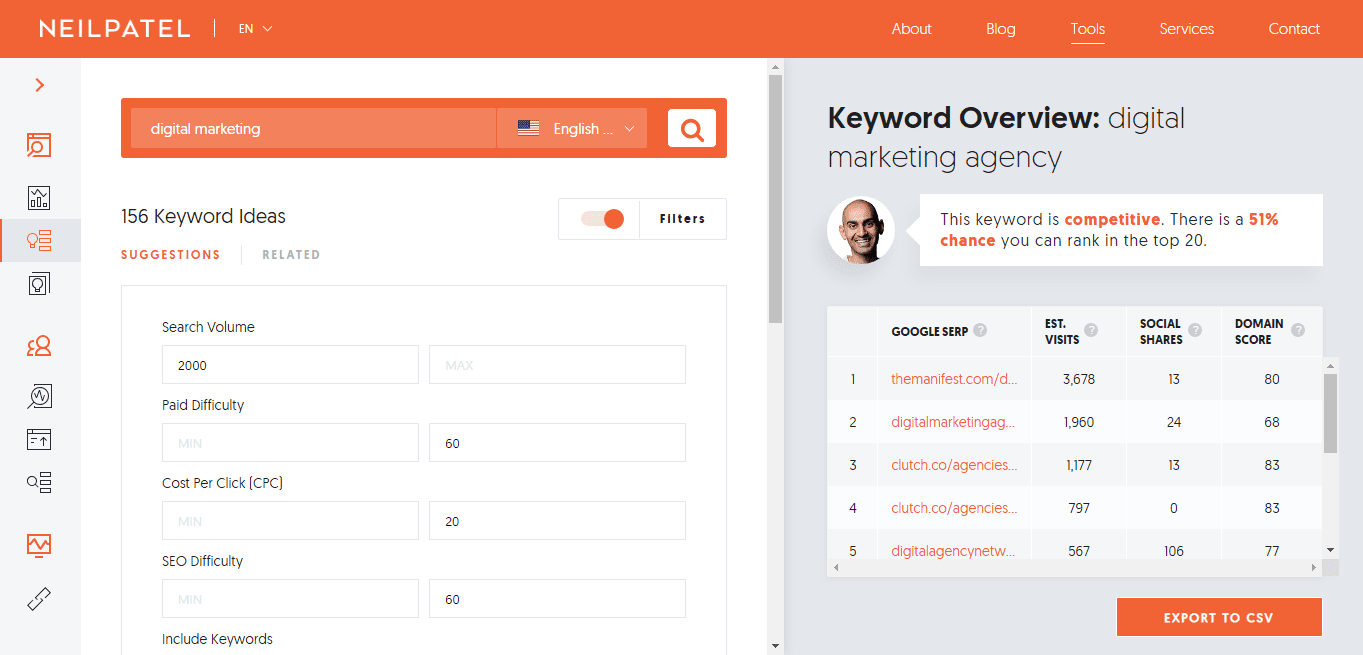This screenshot has width=1363, height=655.
Task: Open the magnifier-with-list sidebar icon
Action: point(39,483)
